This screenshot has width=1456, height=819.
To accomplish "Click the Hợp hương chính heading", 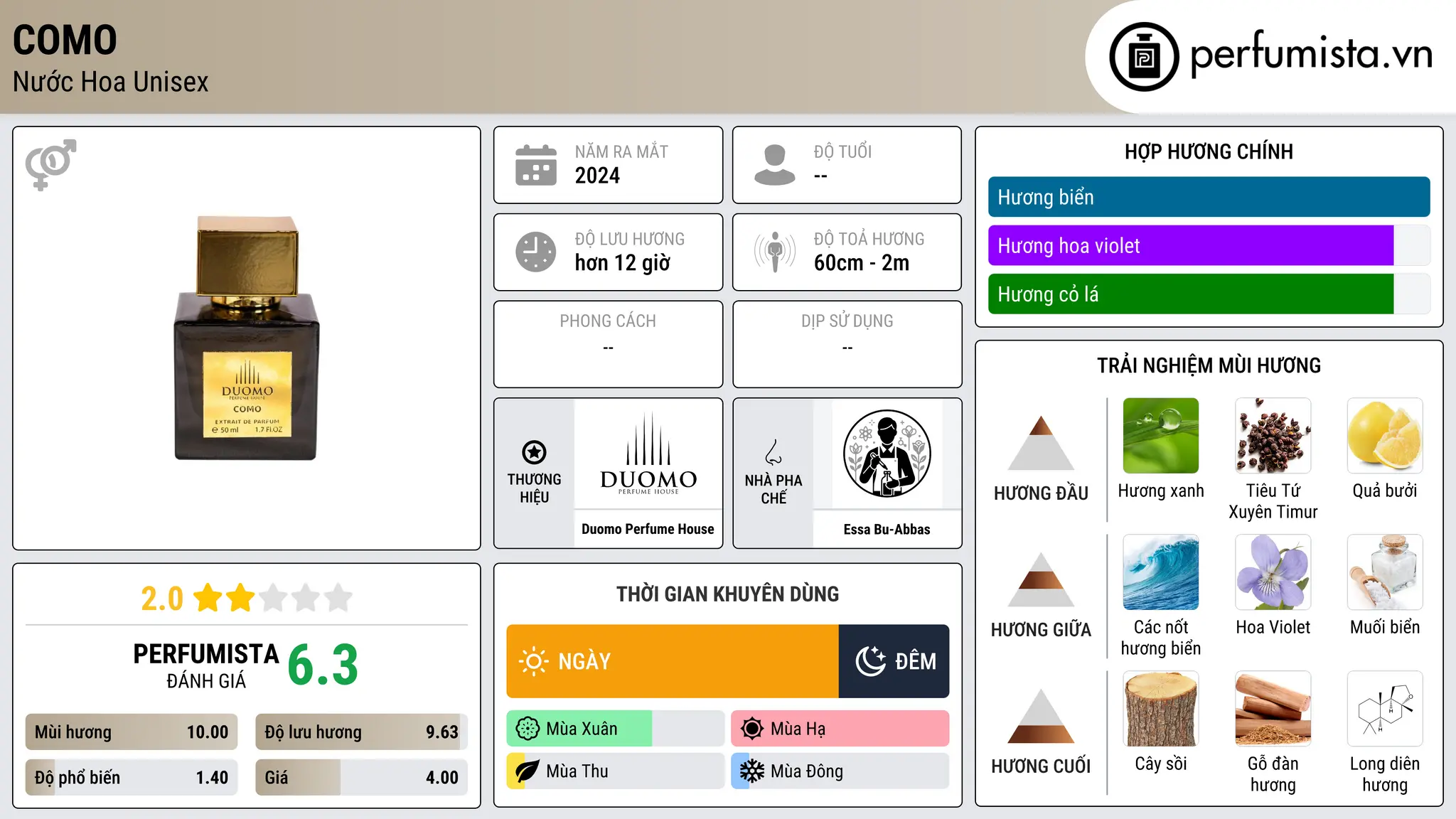I will [1209, 151].
